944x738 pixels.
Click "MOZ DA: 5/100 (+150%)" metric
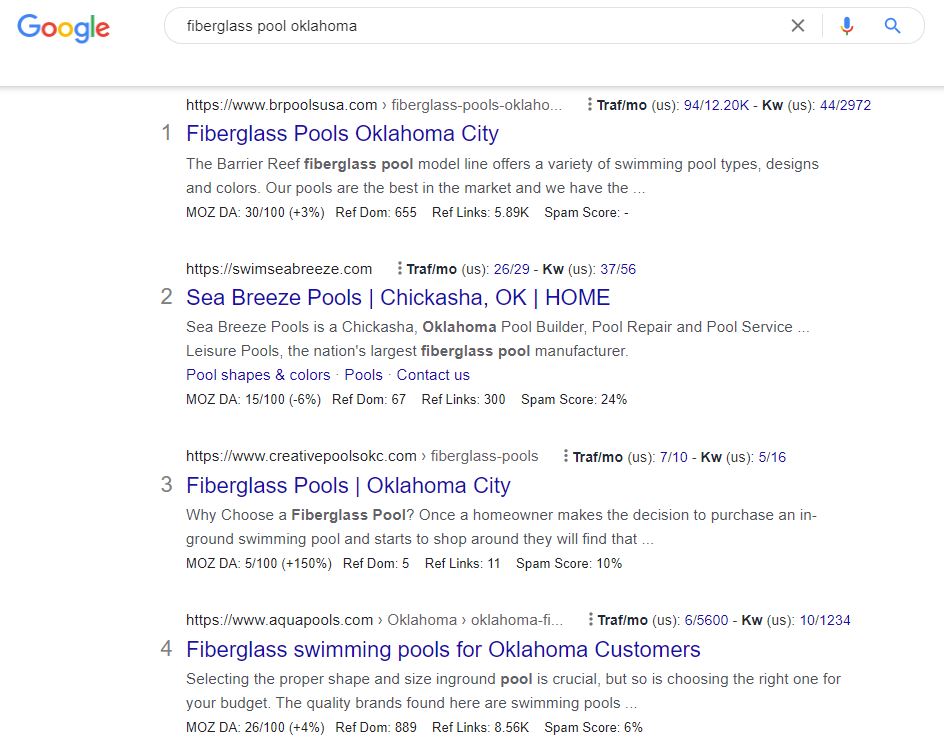pos(259,563)
